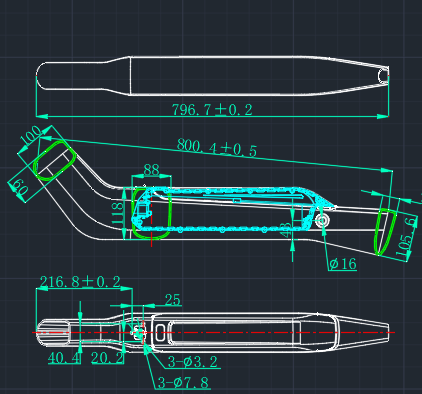Select the 3-ø7.8 hole callout
Viewport: 422px width, 394px height.
(183, 383)
